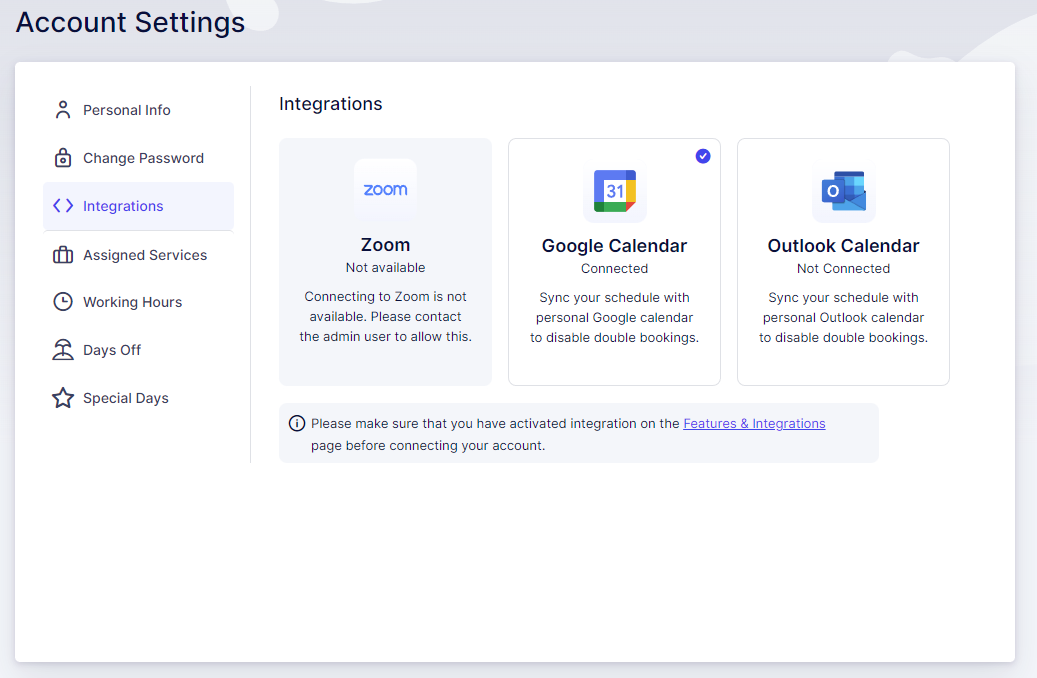The image size is (1037, 678).
Task: Click the Working Hours clock icon
Action: (x=63, y=302)
